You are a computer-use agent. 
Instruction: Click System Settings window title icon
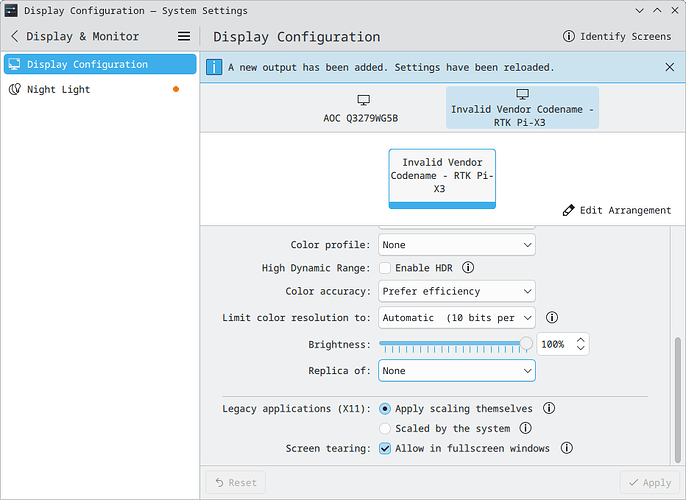pyautogui.click(x=11, y=10)
